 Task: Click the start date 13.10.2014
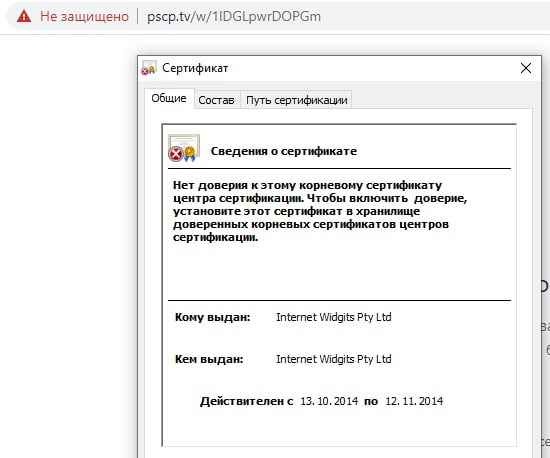pos(329,401)
